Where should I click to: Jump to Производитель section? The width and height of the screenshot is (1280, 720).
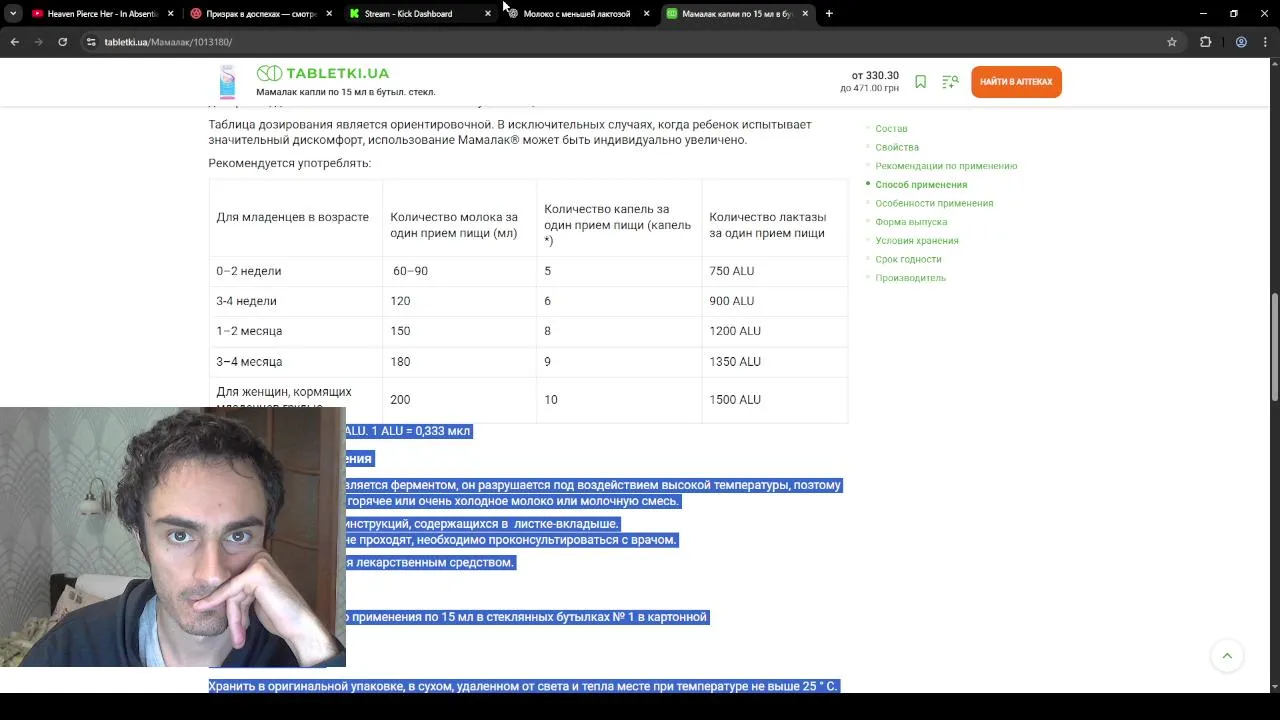[910, 278]
